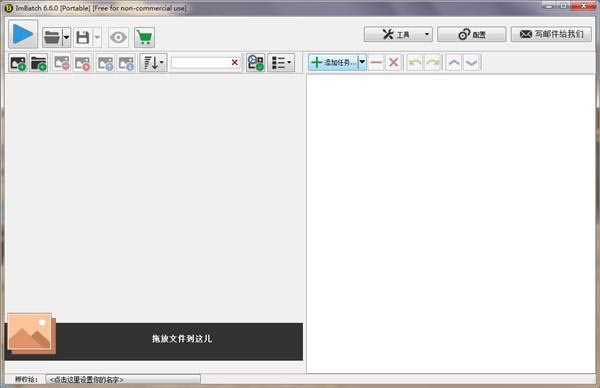Redo the task change
600x388 pixels.
(x=433, y=62)
